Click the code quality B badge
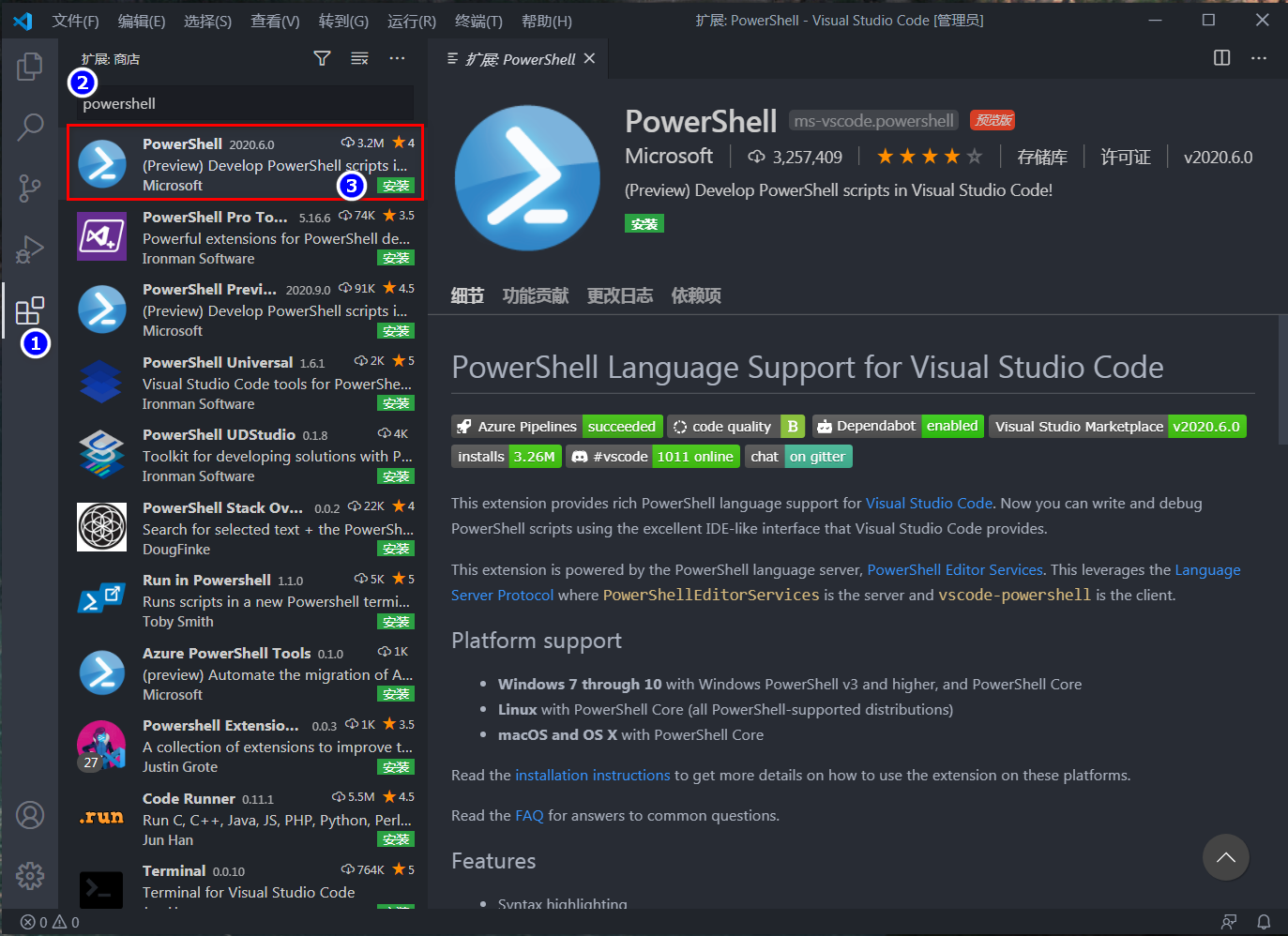The width and height of the screenshot is (1288, 936). (x=735, y=427)
